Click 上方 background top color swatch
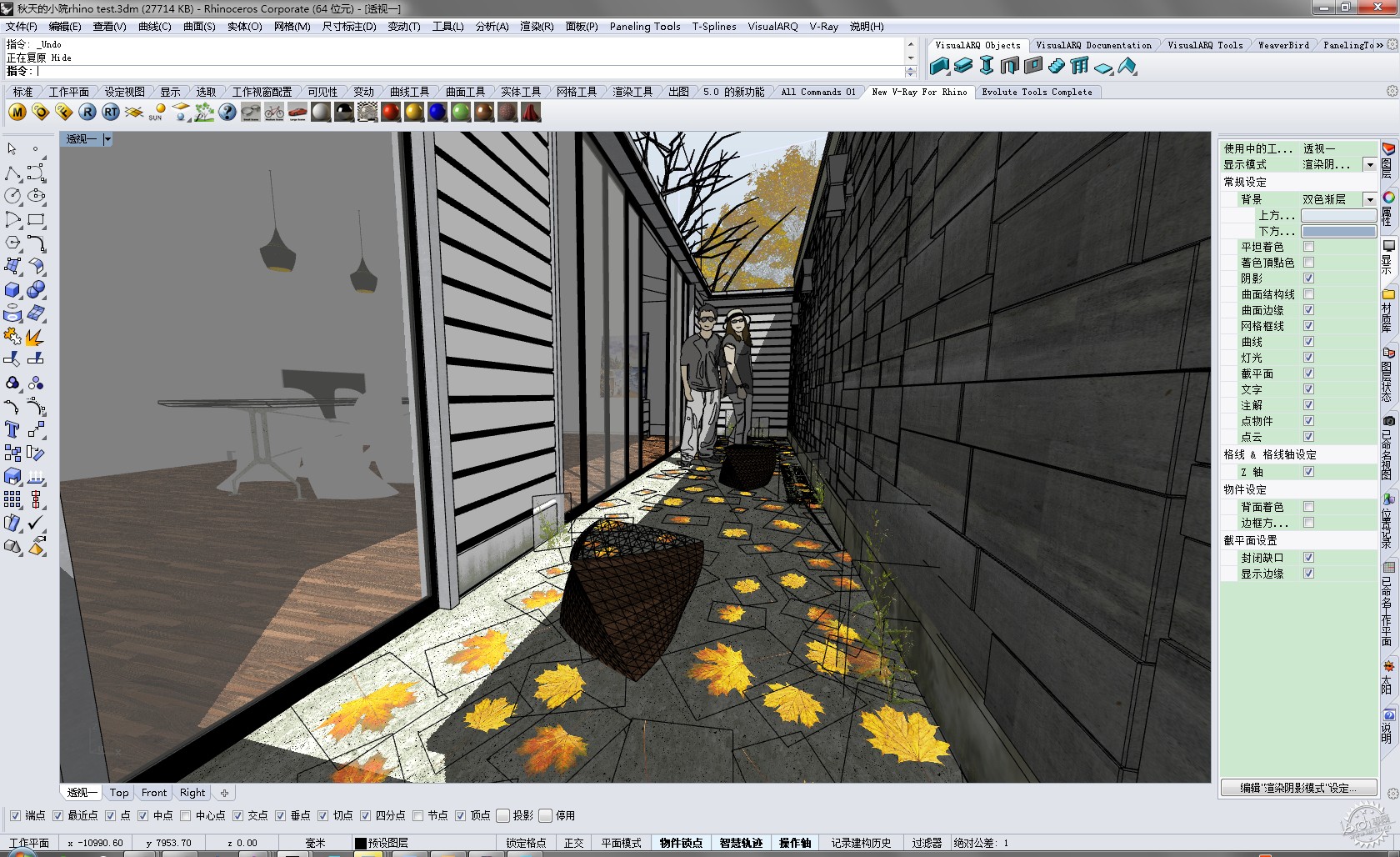The width and height of the screenshot is (1400, 857). click(1338, 215)
